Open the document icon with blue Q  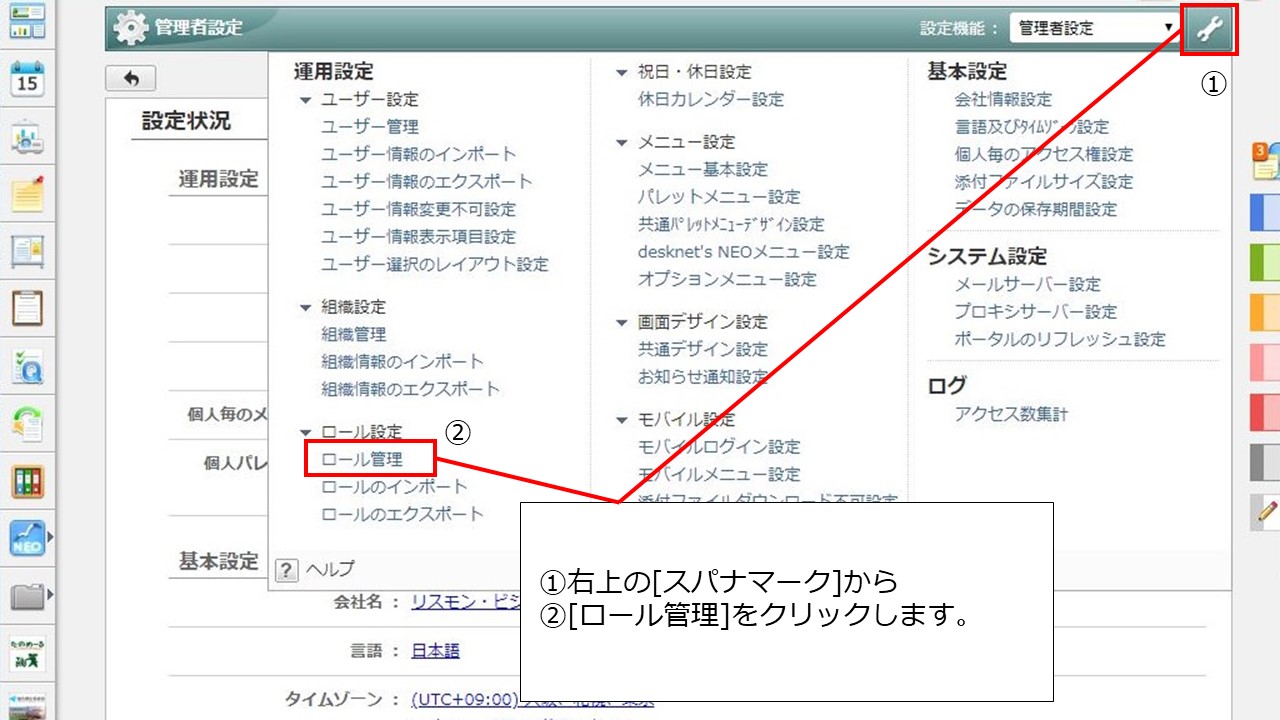tap(27, 367)
